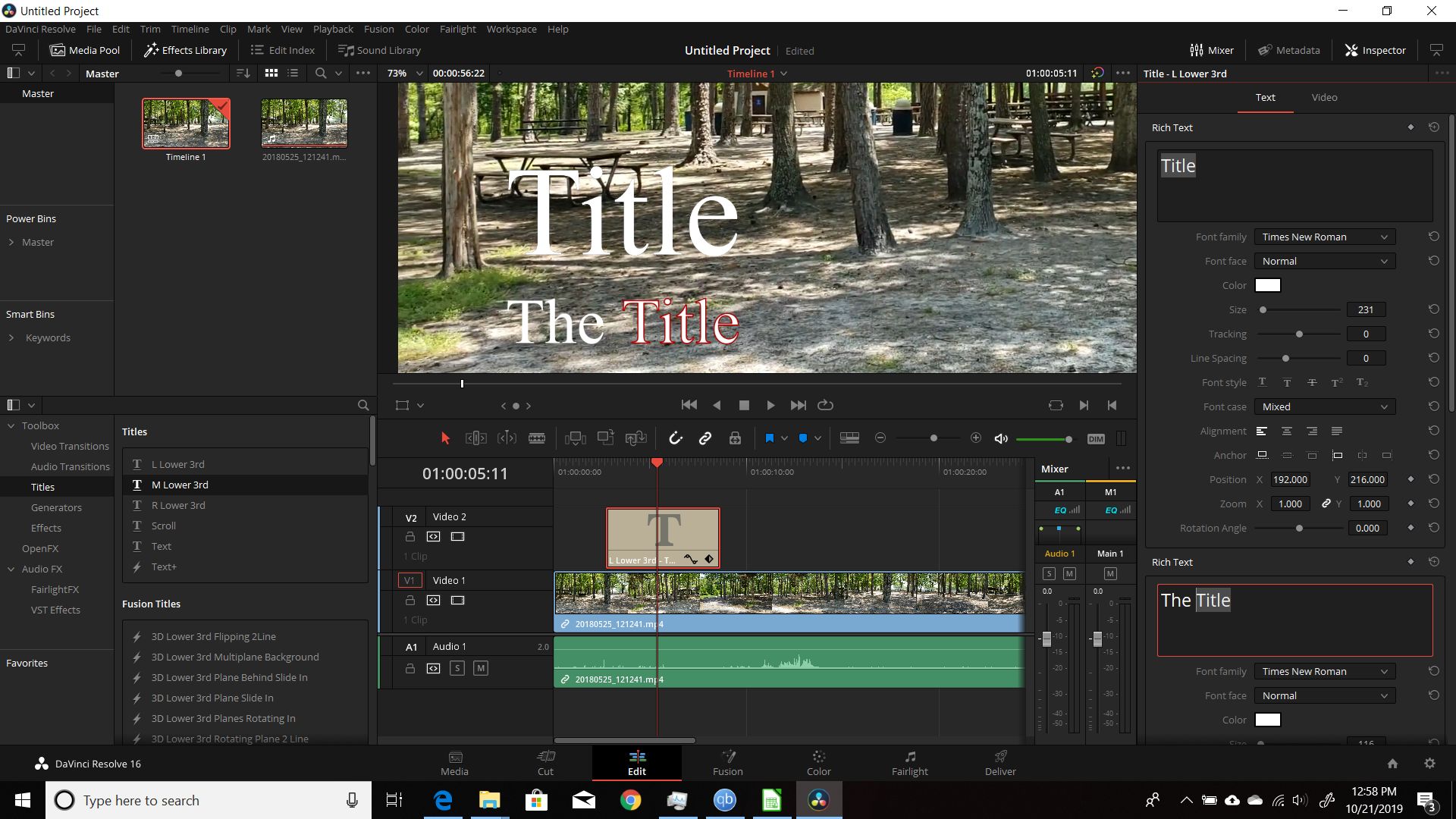Image resolution: width=1456 pixels, height=819 pixels.
Task: Reset the Tracking parameter
Action: (x=1433, y=334)
